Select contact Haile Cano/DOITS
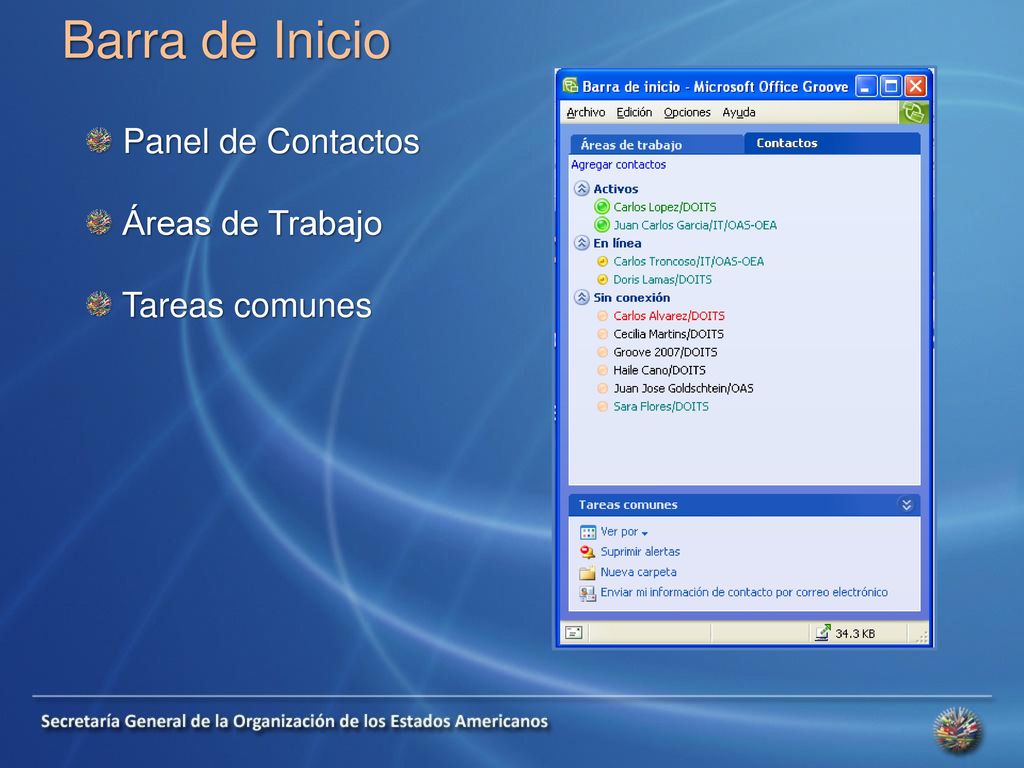1024x768 pixels. [x=659, y=370]
